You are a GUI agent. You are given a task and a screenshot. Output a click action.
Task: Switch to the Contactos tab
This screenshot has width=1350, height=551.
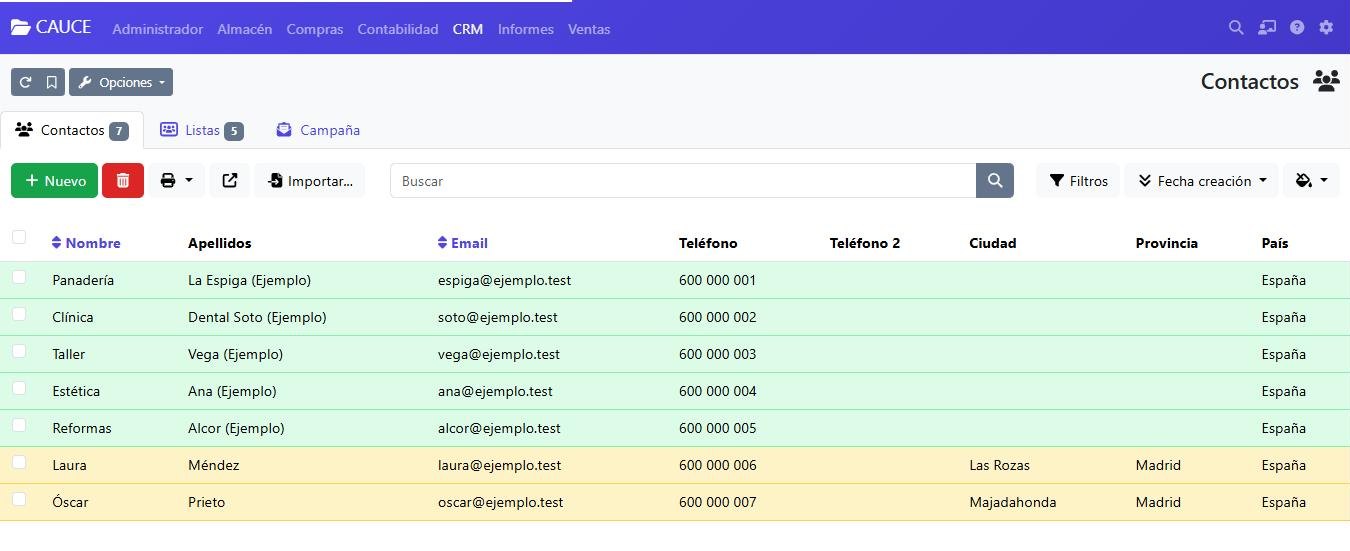point(72,130)
